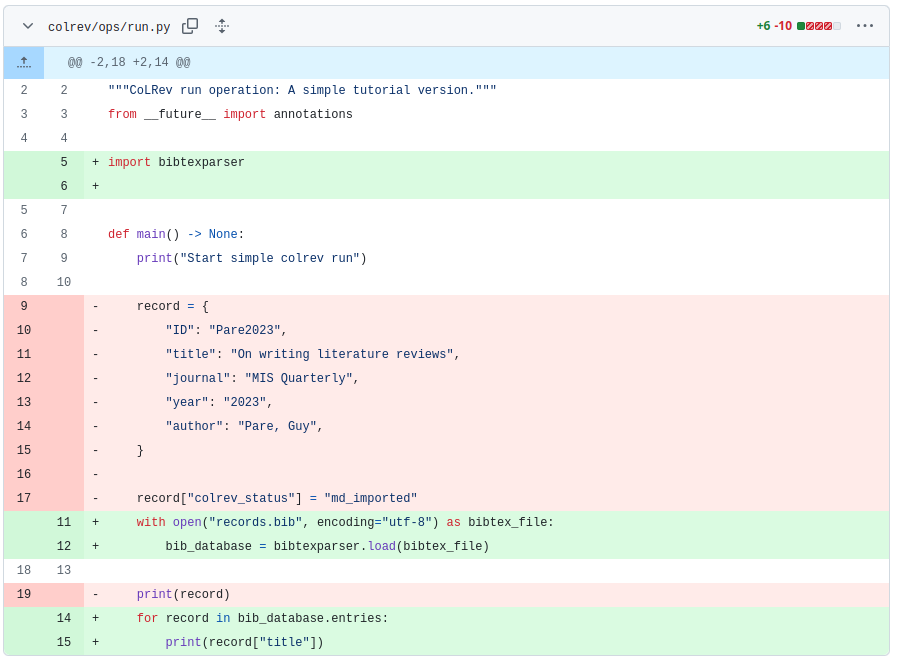Click old line number 17 colrev_status line
The height and width of the screenshot is (663, 898).
click(x=24, y=499)
